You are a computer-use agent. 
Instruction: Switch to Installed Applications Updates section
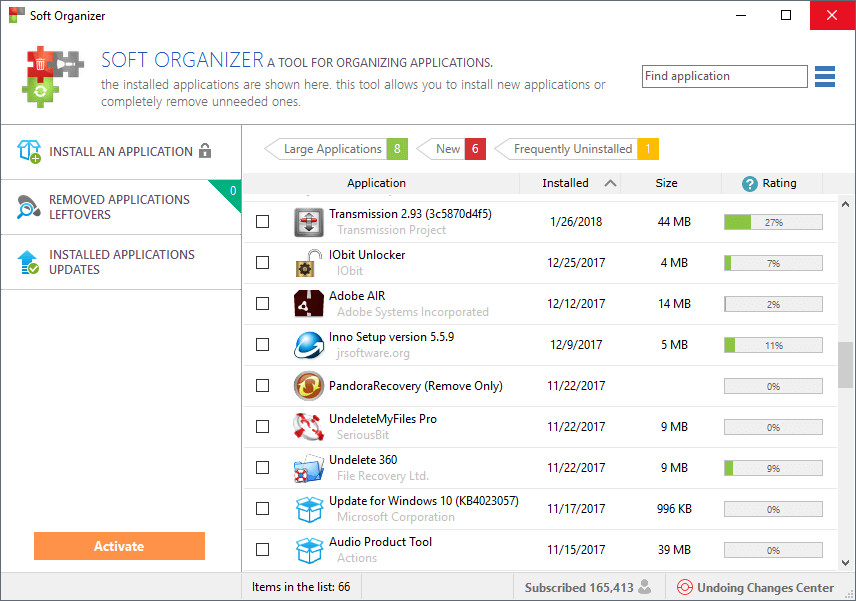tap(120, 262)
